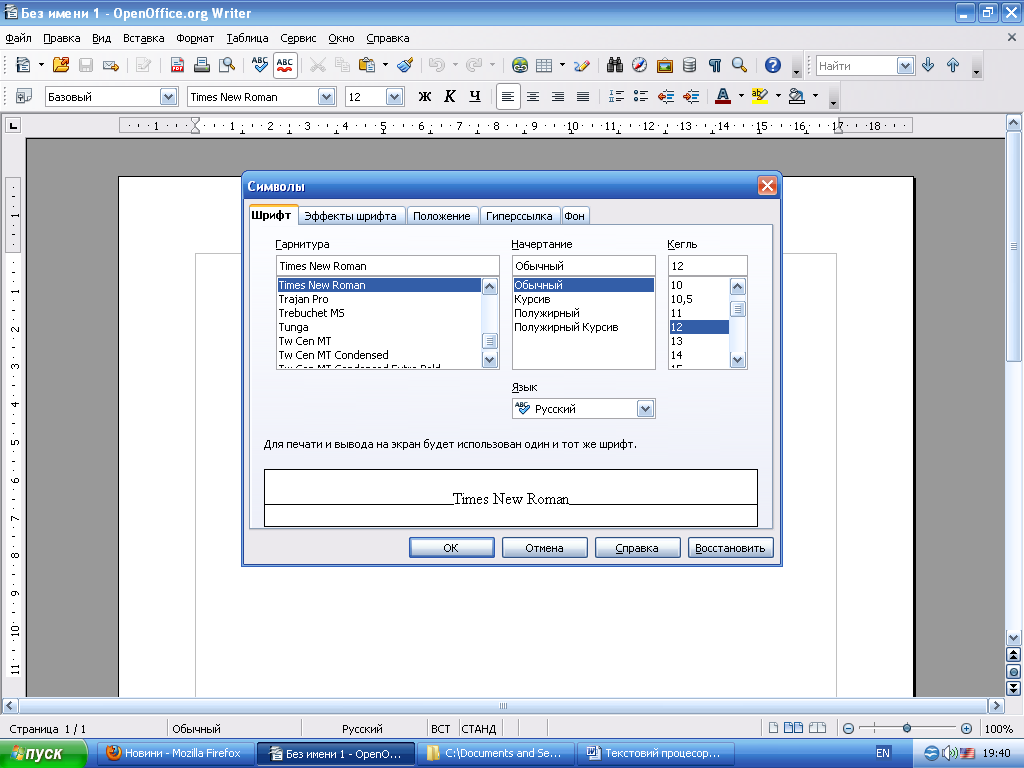This screenshot has width=1024, height=768.
Task: Toggle bulleted list icon
Action: click(641, 97)
